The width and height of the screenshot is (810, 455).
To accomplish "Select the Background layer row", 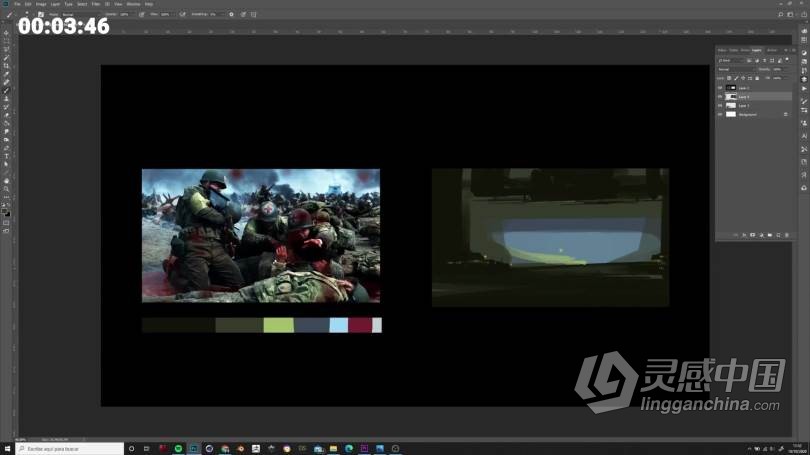I will click(755, 115).
